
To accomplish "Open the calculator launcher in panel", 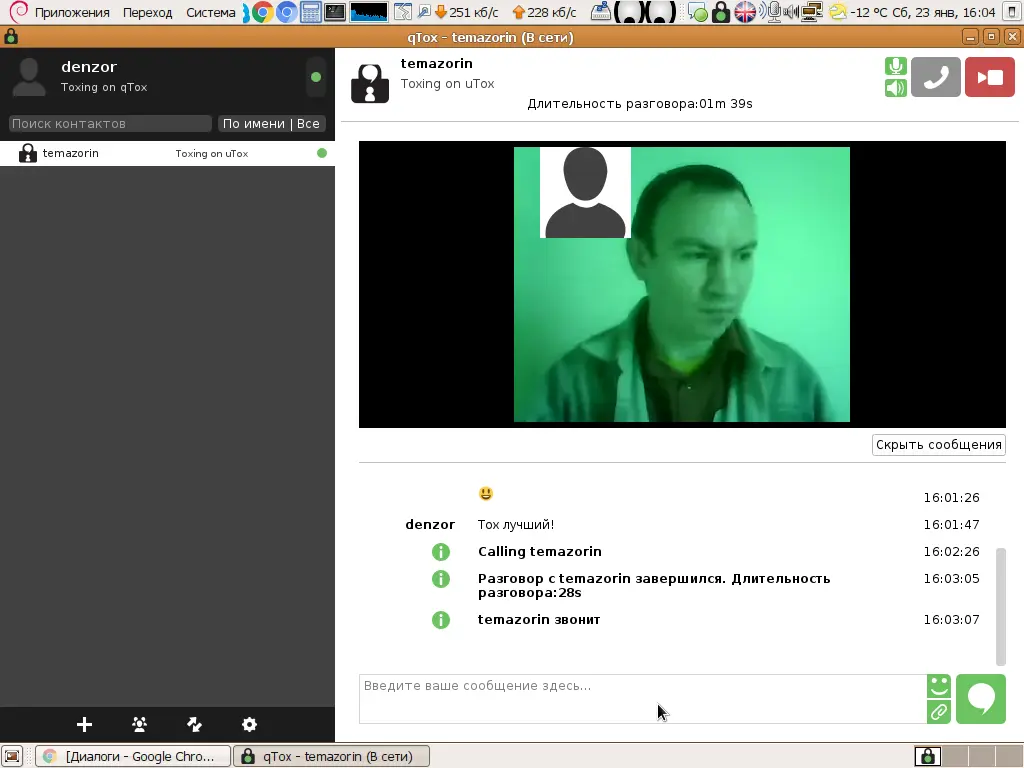I will pos(311,12).
